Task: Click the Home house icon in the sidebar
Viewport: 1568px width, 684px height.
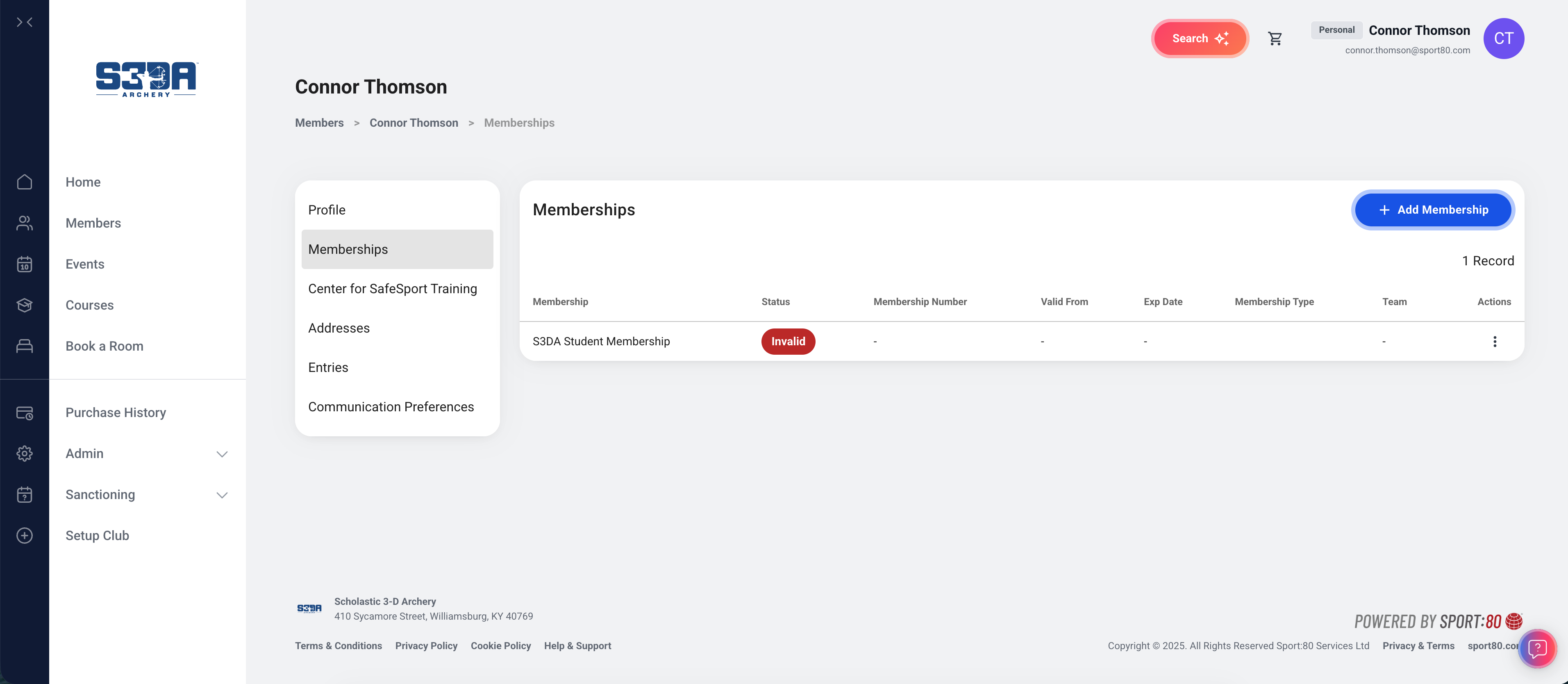Action: (x=24, y=182)
